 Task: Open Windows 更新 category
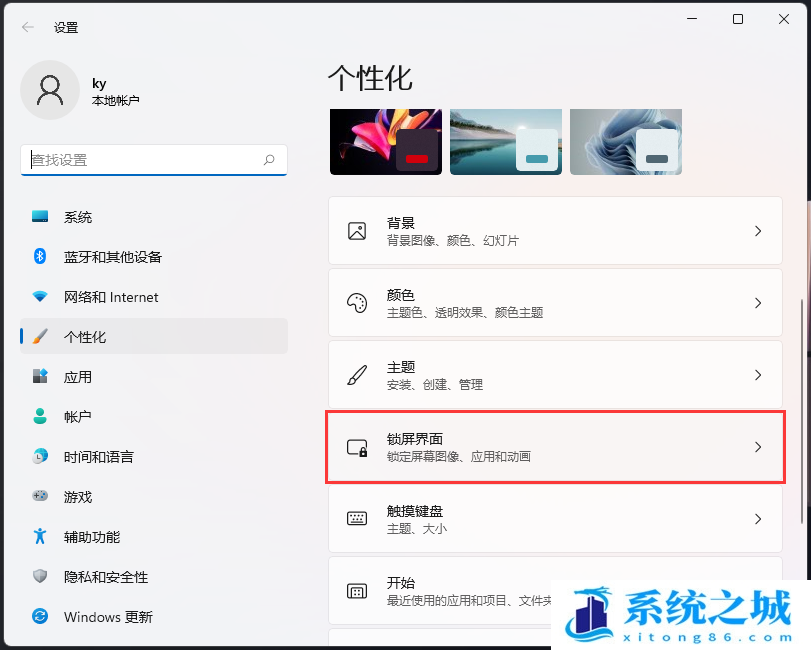[x=154, y=616]
